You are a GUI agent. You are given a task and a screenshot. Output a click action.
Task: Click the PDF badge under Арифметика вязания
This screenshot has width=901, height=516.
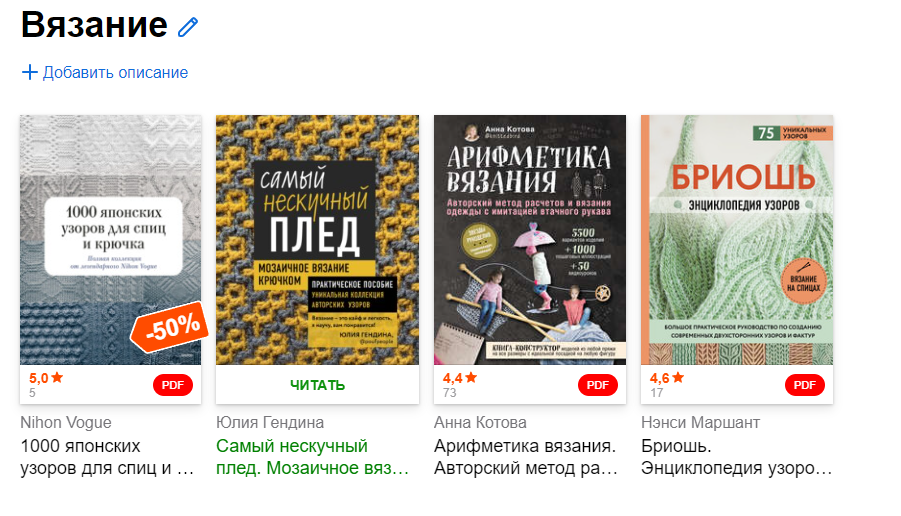598,385
